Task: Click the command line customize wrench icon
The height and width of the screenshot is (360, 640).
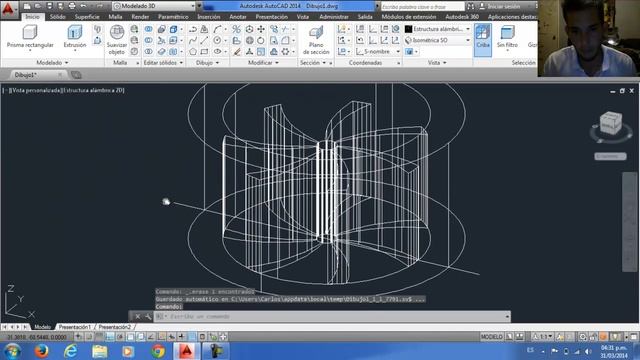Action: (148, 316)
